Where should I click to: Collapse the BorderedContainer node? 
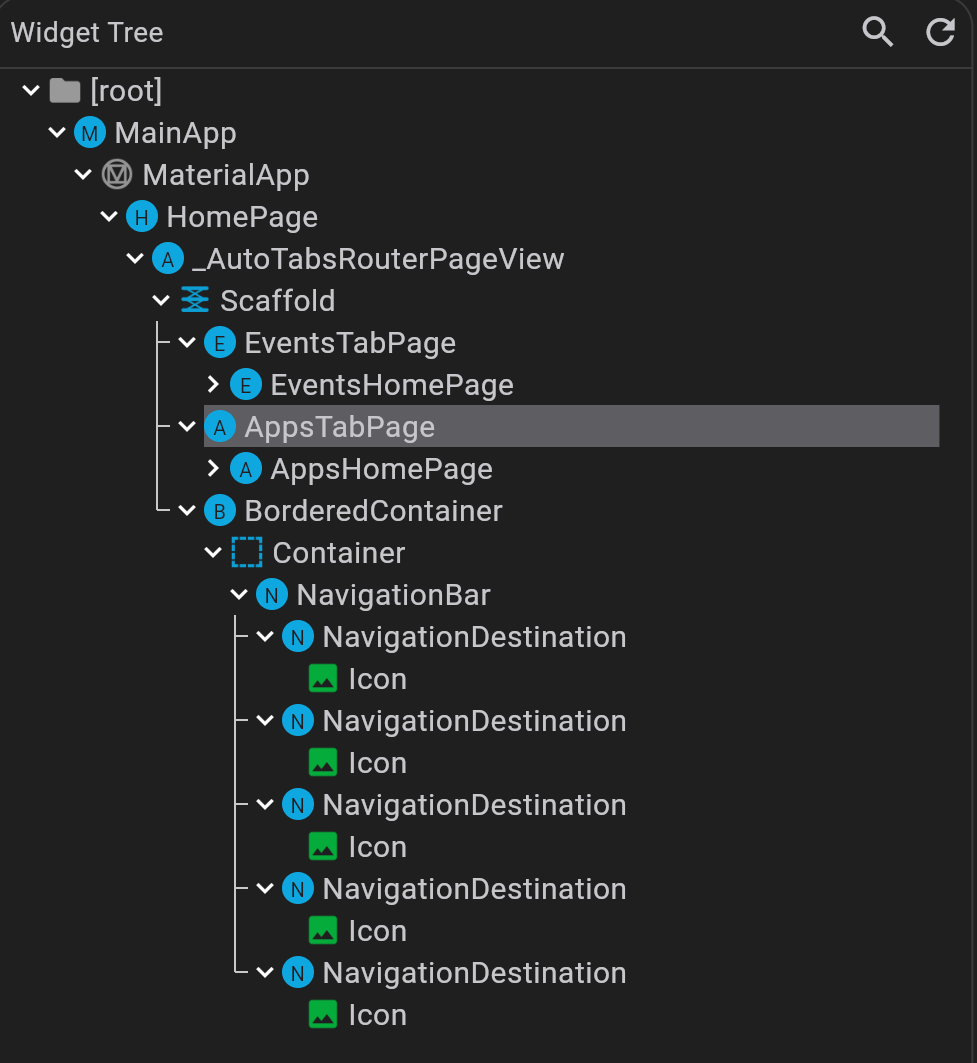[x=188, y=510]
